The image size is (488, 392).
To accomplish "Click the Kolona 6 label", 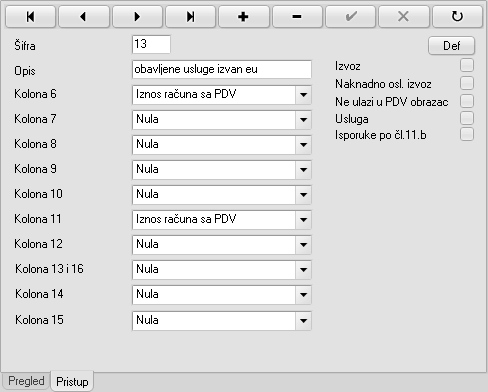I will (x=35, y=94).
